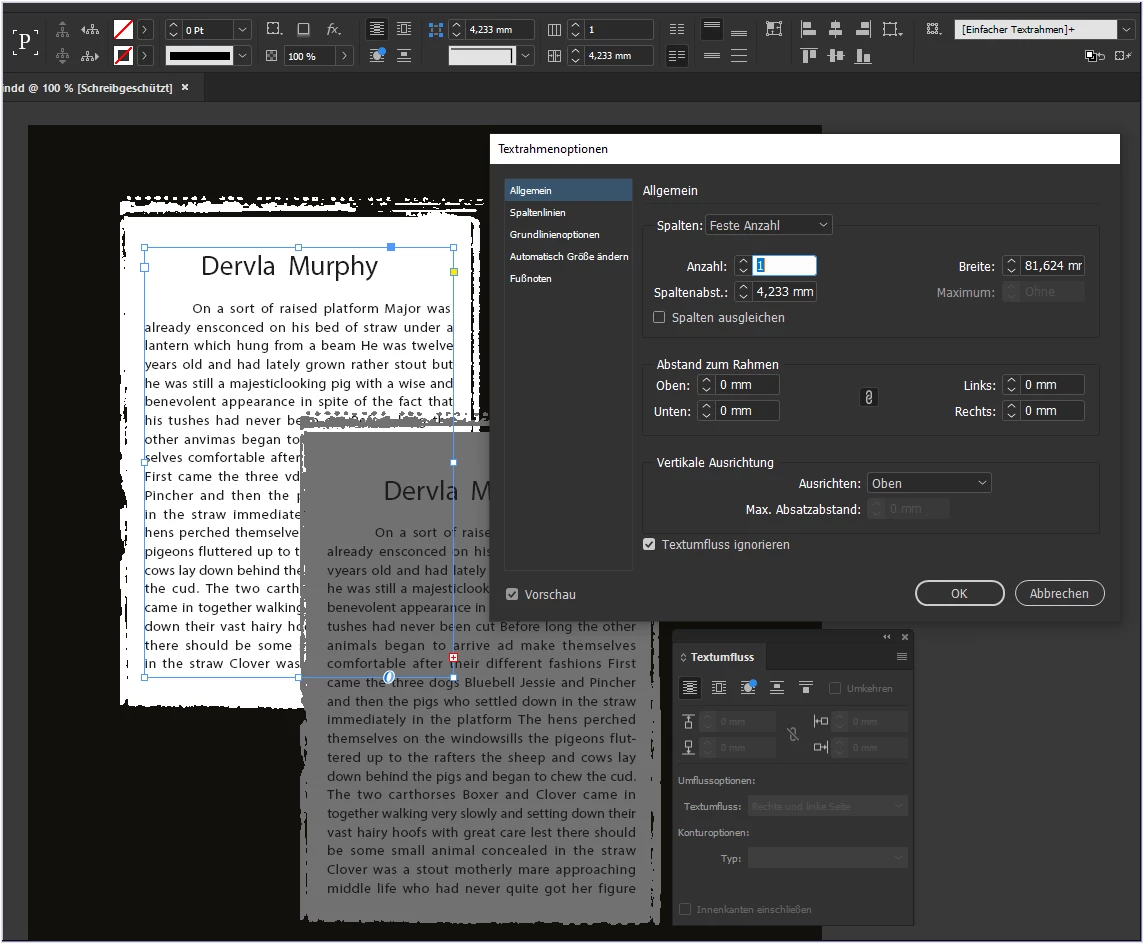The width and height of the screenshot is (1144, 944).
Task: Click the Spaltenabst. value field
Action: [x=784, y=292]
